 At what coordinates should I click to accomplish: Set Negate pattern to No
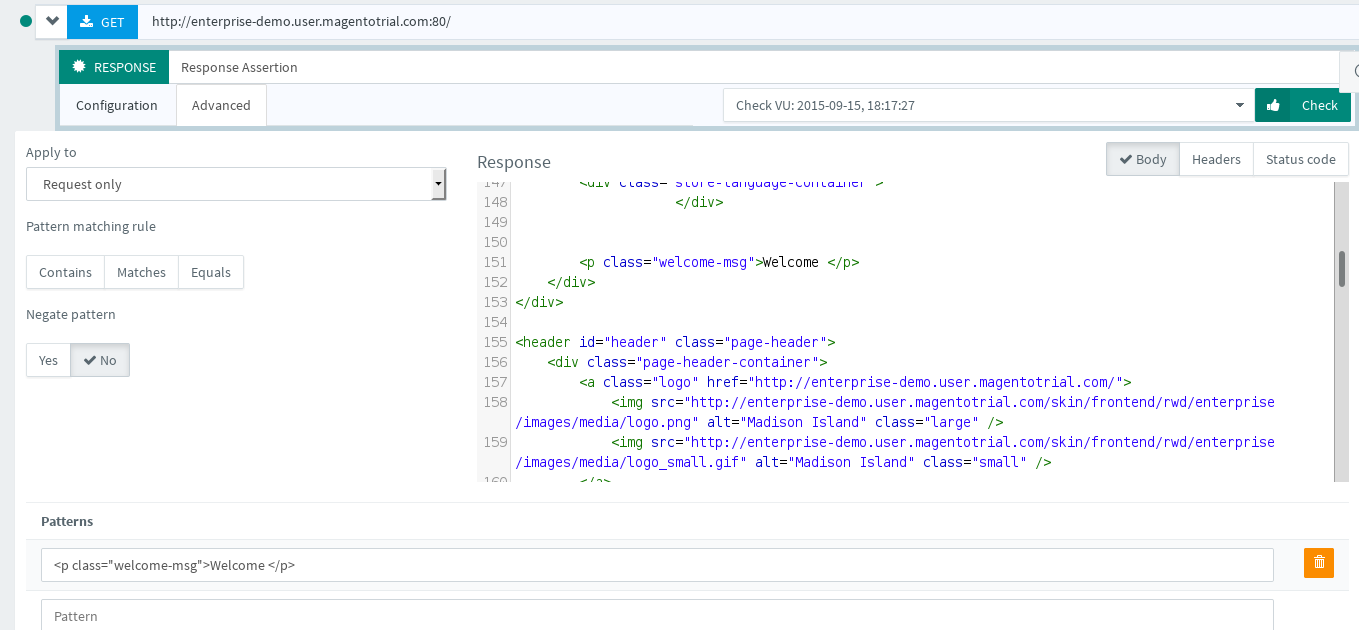click(x=100, y=360)
